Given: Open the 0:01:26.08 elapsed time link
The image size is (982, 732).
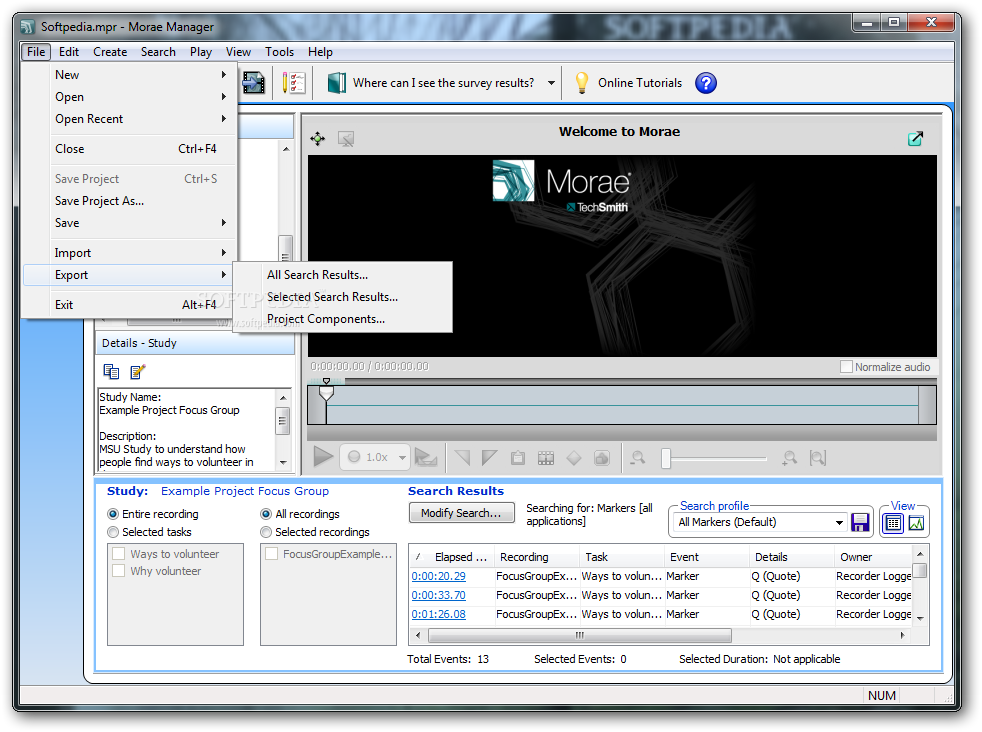Looking at the screenshot, I should [x=438, y=614].
